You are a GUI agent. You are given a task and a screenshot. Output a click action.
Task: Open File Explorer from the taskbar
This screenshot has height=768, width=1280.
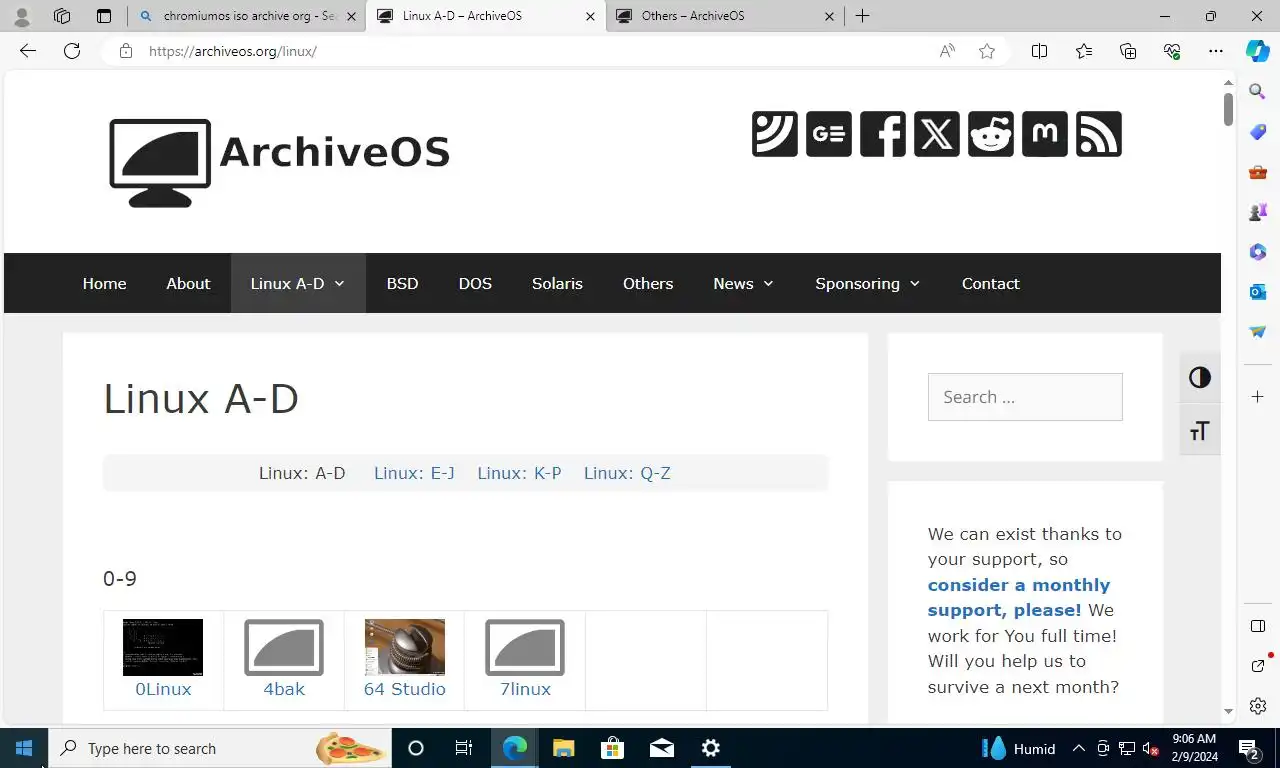563,748
